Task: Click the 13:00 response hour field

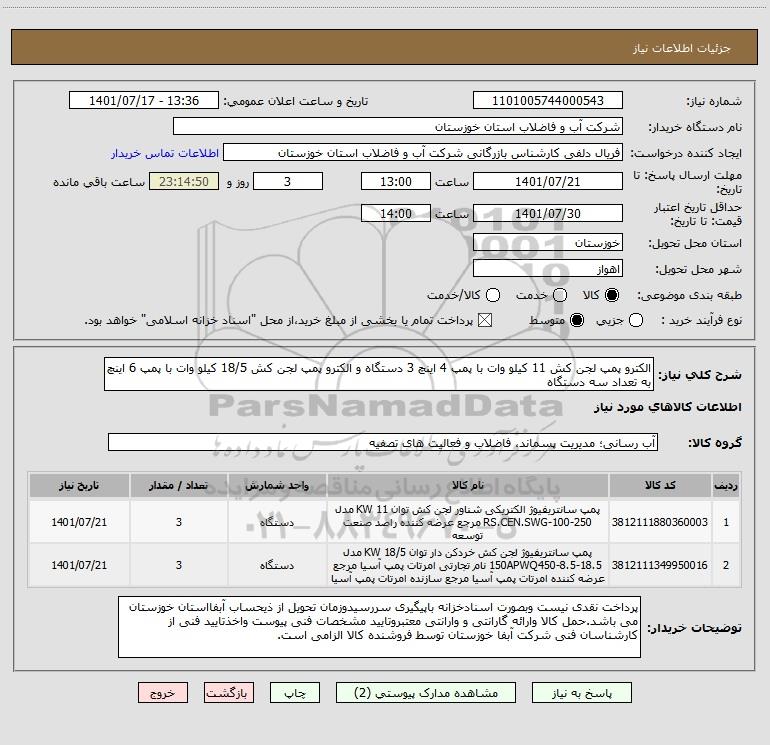Action: (x=396, y=182)
